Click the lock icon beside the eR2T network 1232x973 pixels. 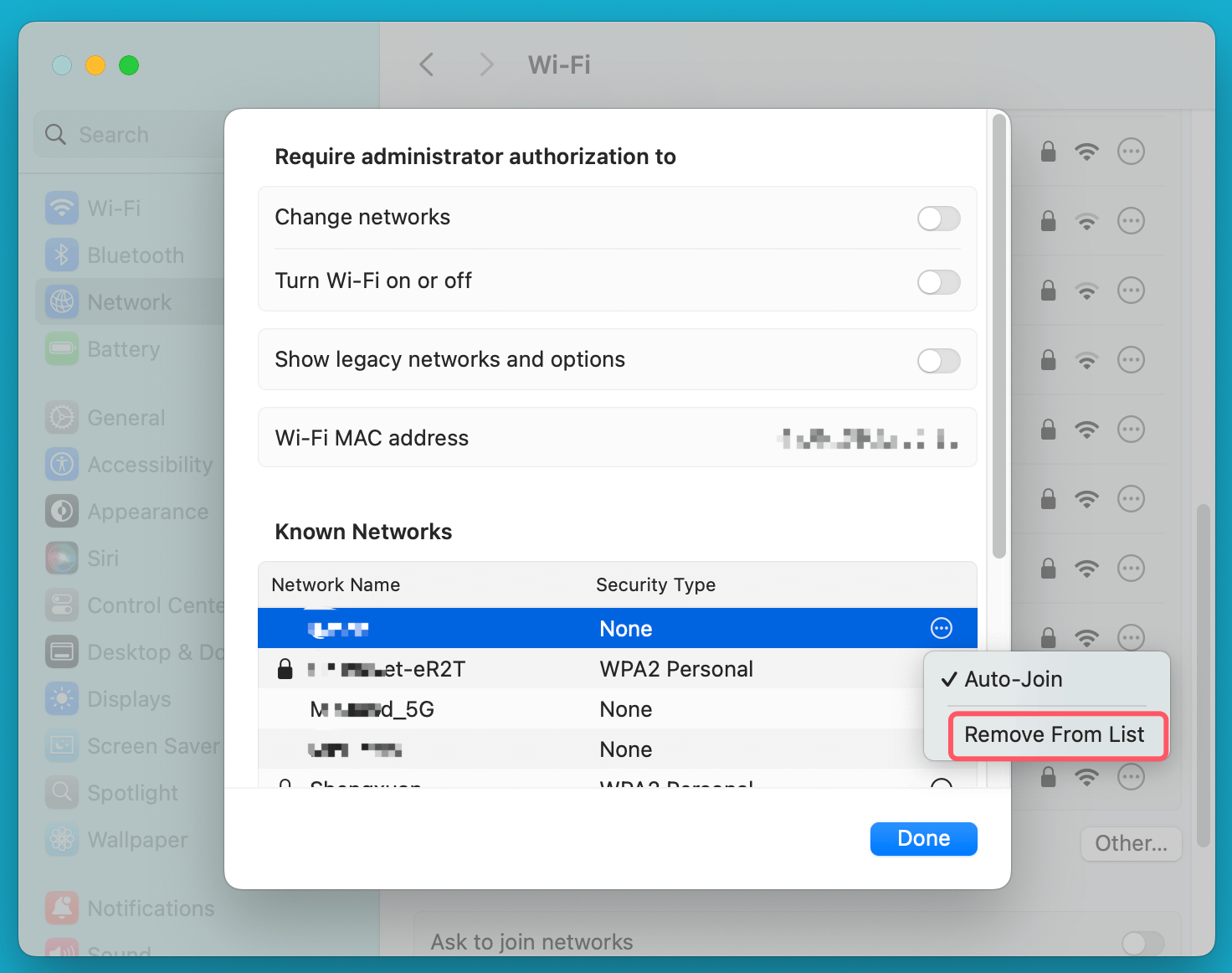(285, 668)
